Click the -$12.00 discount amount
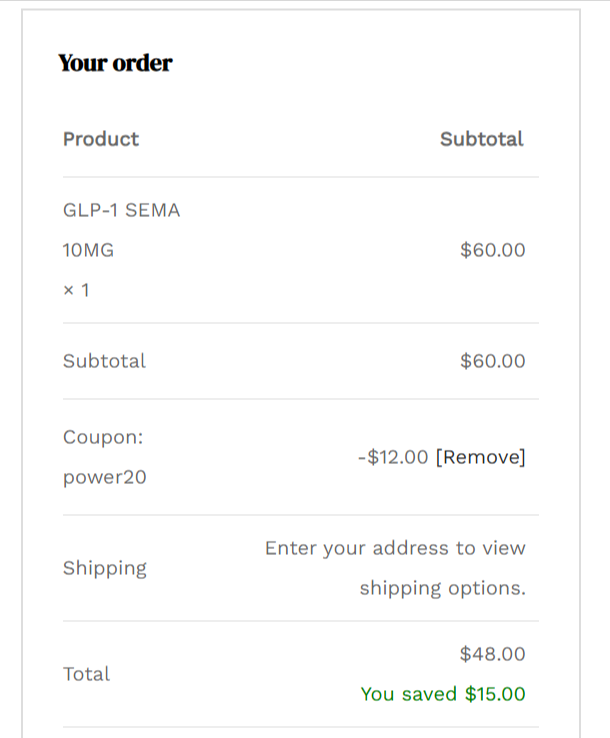The image size is (610, 738). [393, 457]
